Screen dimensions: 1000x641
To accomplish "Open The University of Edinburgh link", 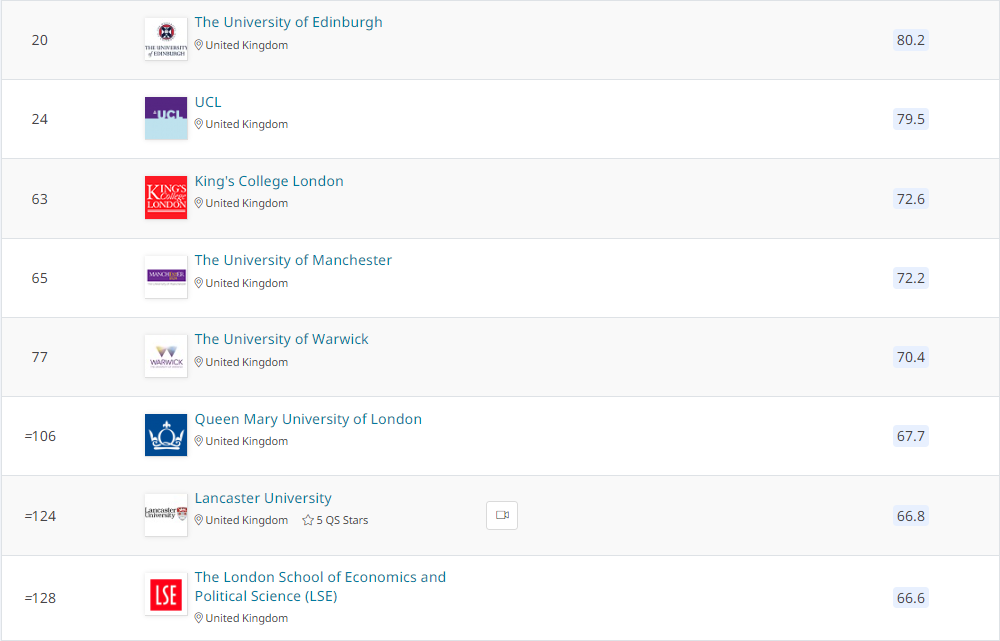I will click(288, 22).
